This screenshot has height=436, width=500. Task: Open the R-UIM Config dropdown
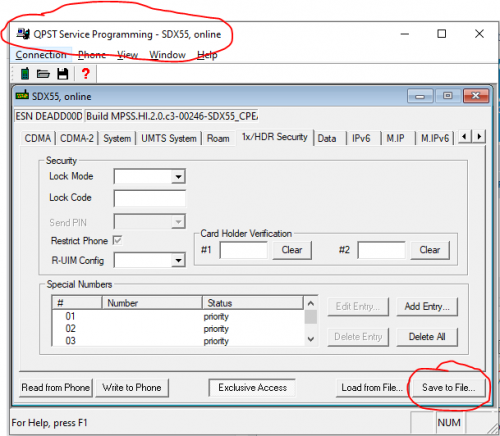[178, 260]
